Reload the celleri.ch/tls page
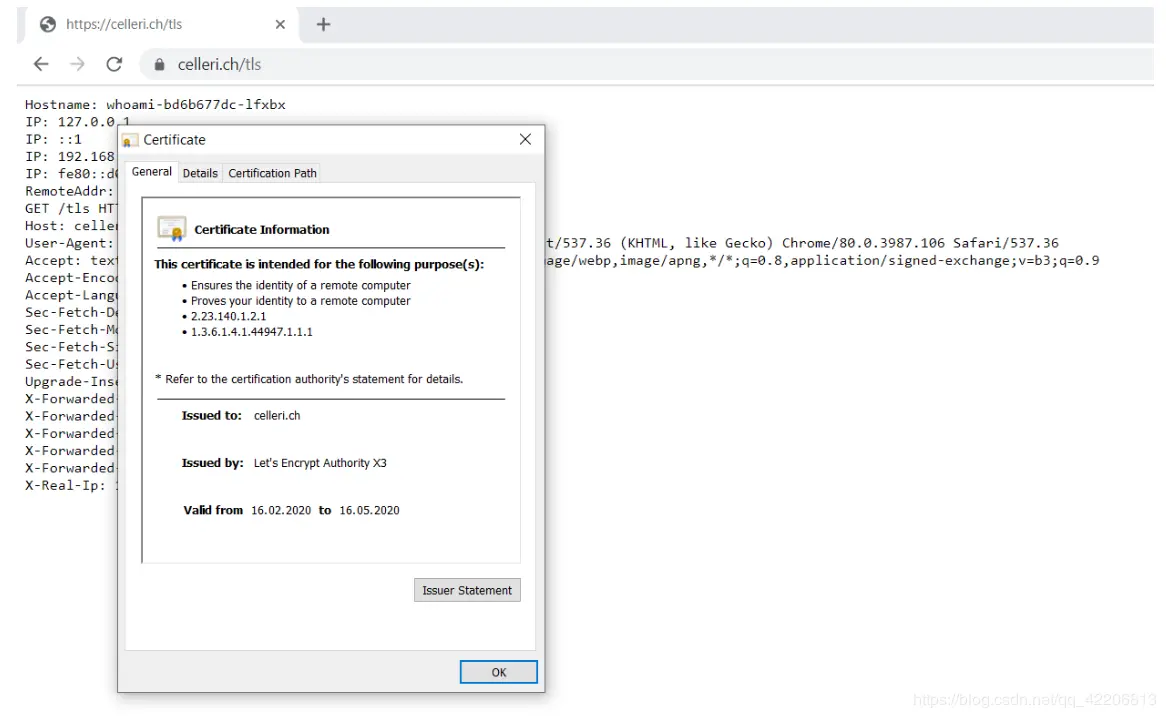The image size is (1166, 718). [114, 65]
